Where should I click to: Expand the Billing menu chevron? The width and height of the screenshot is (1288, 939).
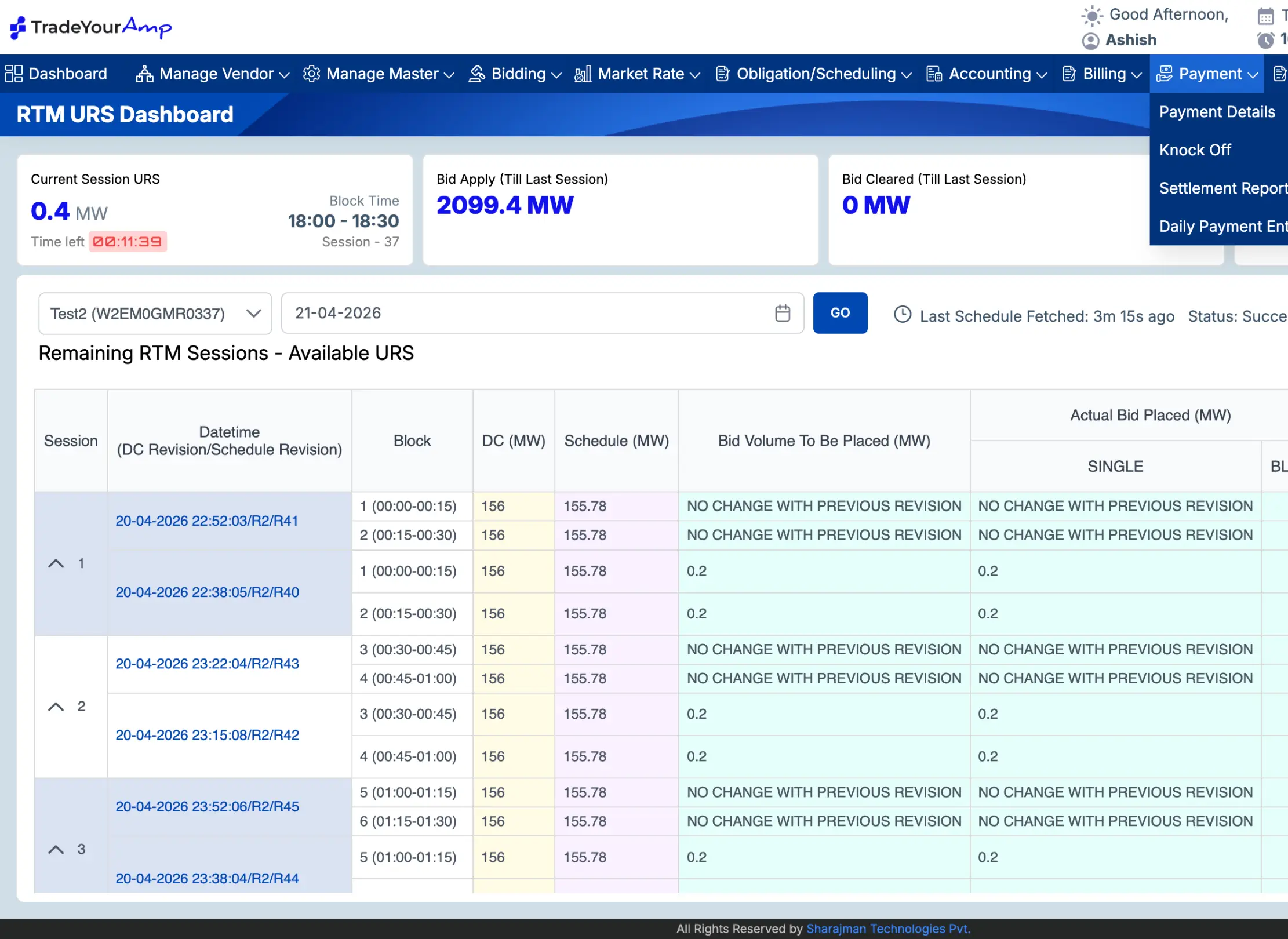[1137, 75]
